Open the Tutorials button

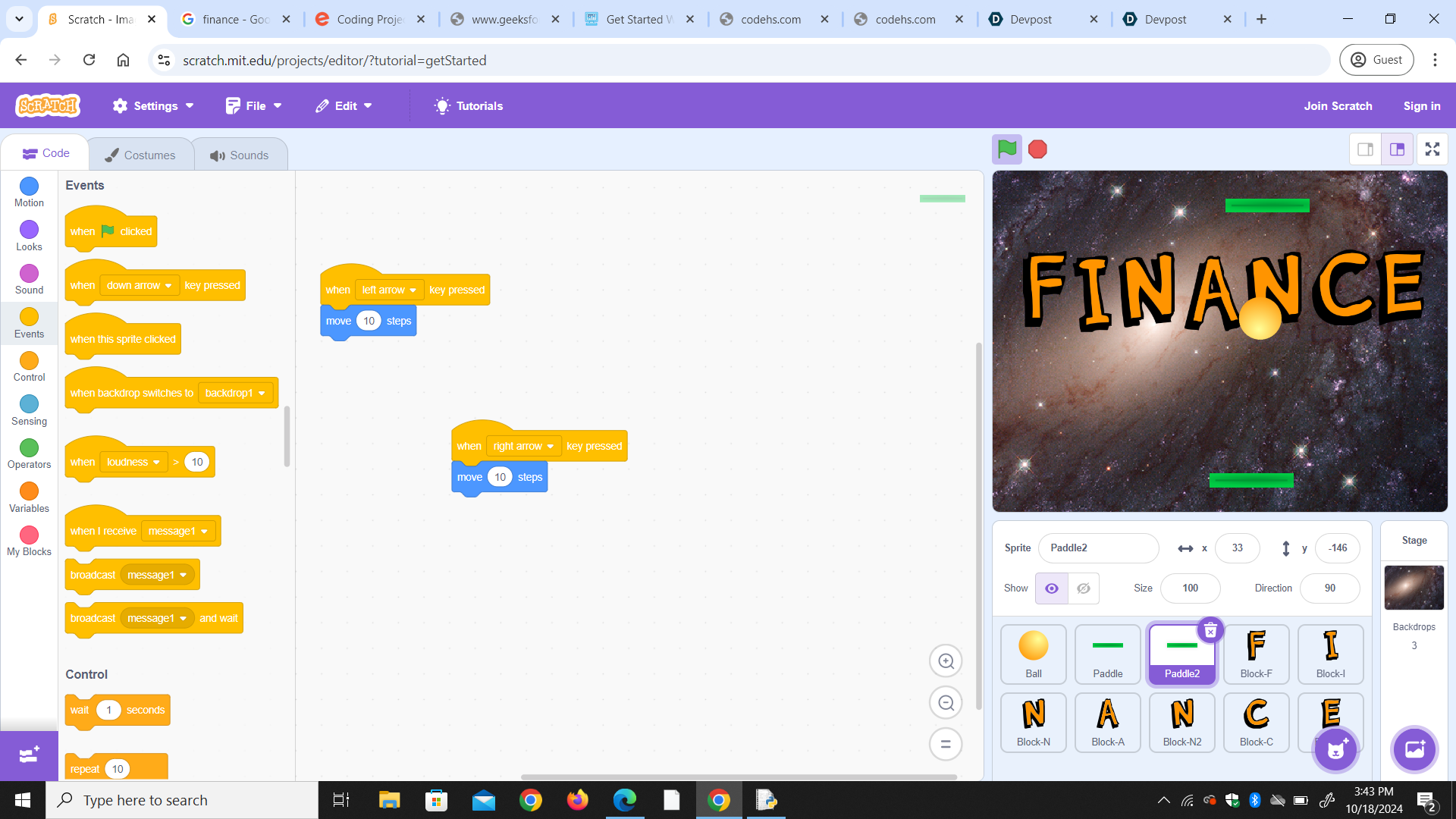[469, 106]
